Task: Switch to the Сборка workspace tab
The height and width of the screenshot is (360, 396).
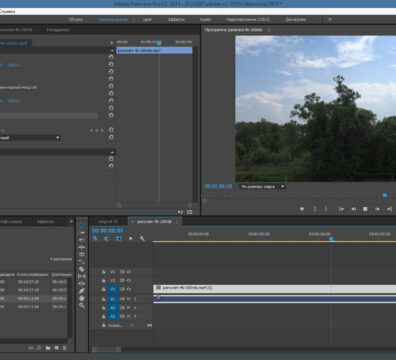Action: (x=76, y=20)
